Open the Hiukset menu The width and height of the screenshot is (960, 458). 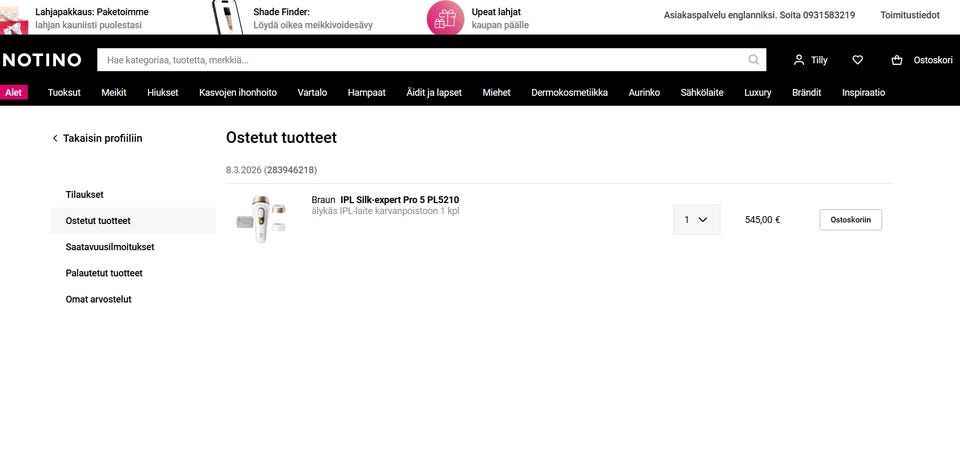[163, 92]
